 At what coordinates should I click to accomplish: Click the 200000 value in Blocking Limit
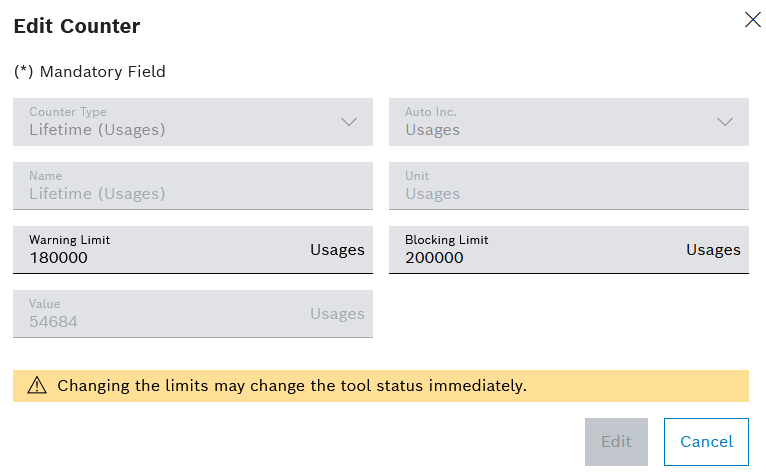434,258
